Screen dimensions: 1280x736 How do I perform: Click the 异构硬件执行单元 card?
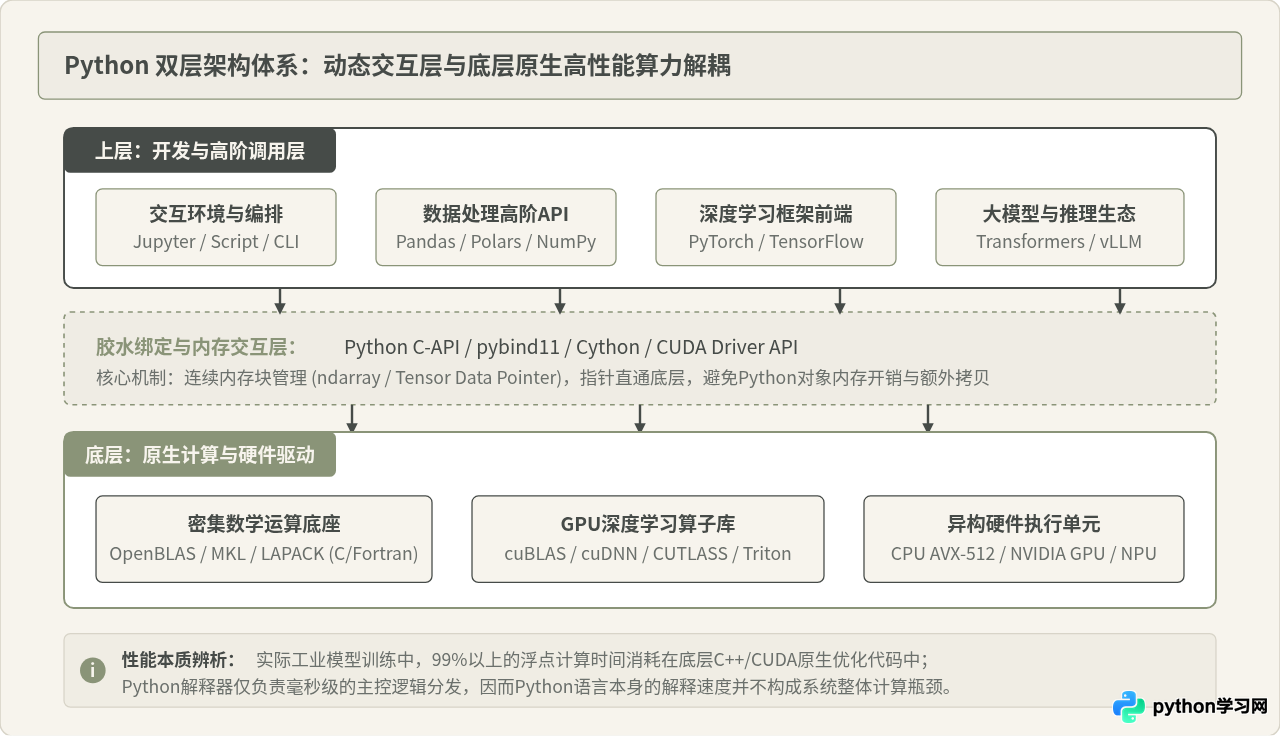click(1024, 539)
